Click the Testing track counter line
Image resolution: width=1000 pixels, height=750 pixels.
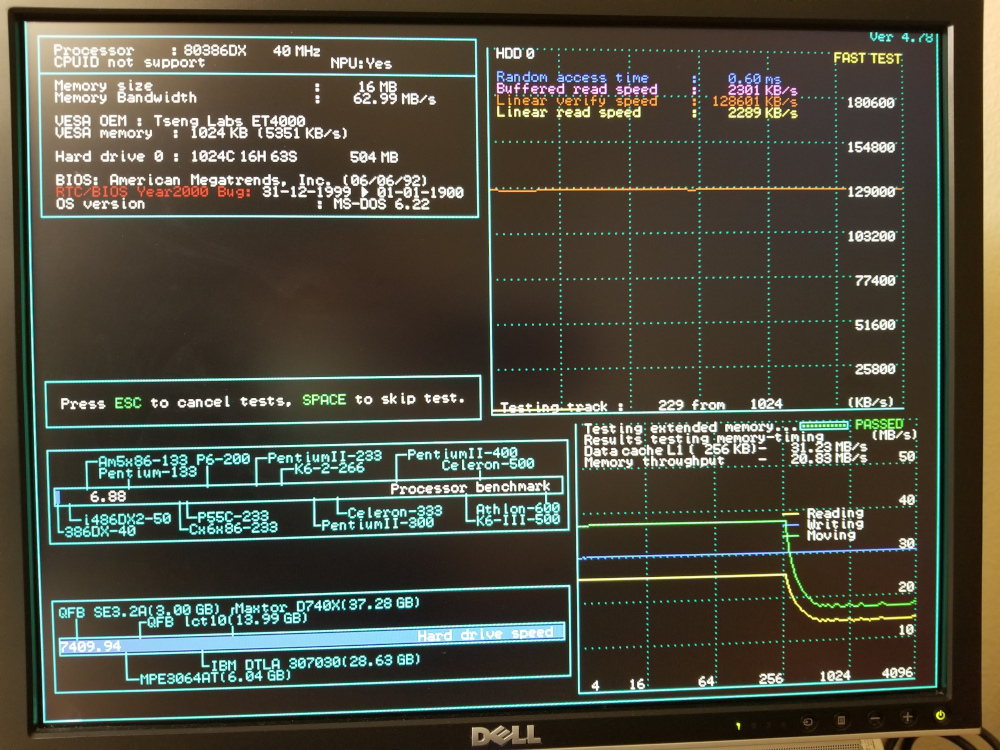[x=641, y=405]
